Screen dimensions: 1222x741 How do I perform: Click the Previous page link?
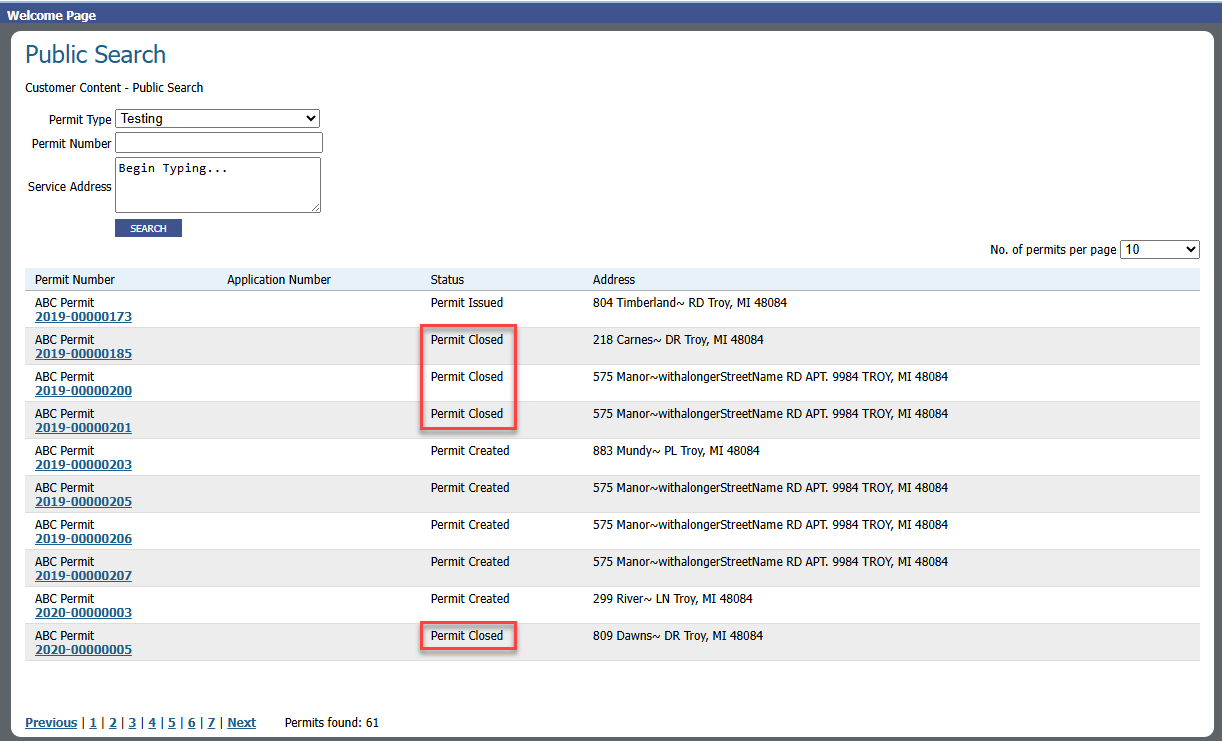51,723
